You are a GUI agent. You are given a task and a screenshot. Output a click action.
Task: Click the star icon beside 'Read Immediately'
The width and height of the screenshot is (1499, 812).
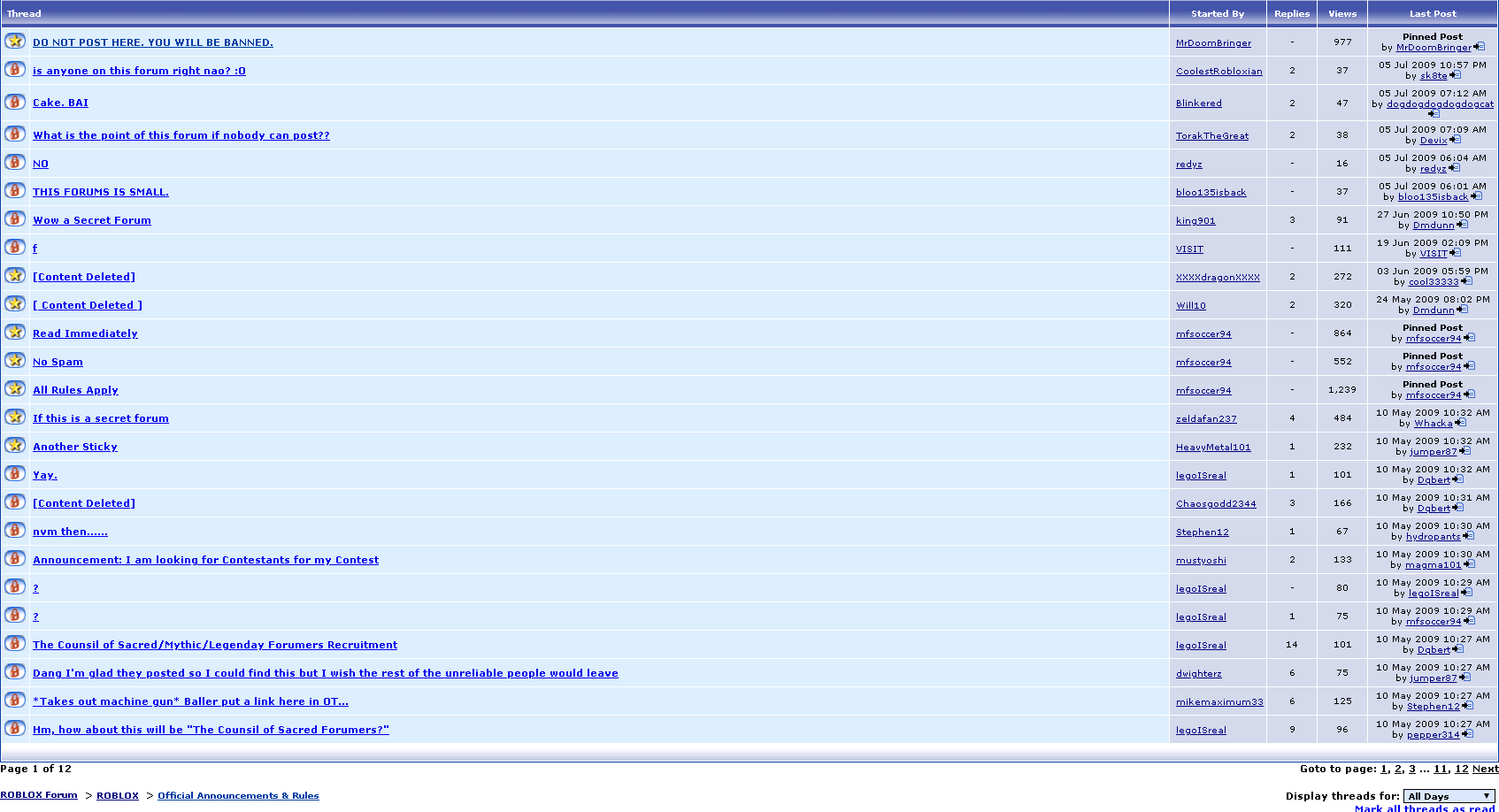[x=15, y=332]
